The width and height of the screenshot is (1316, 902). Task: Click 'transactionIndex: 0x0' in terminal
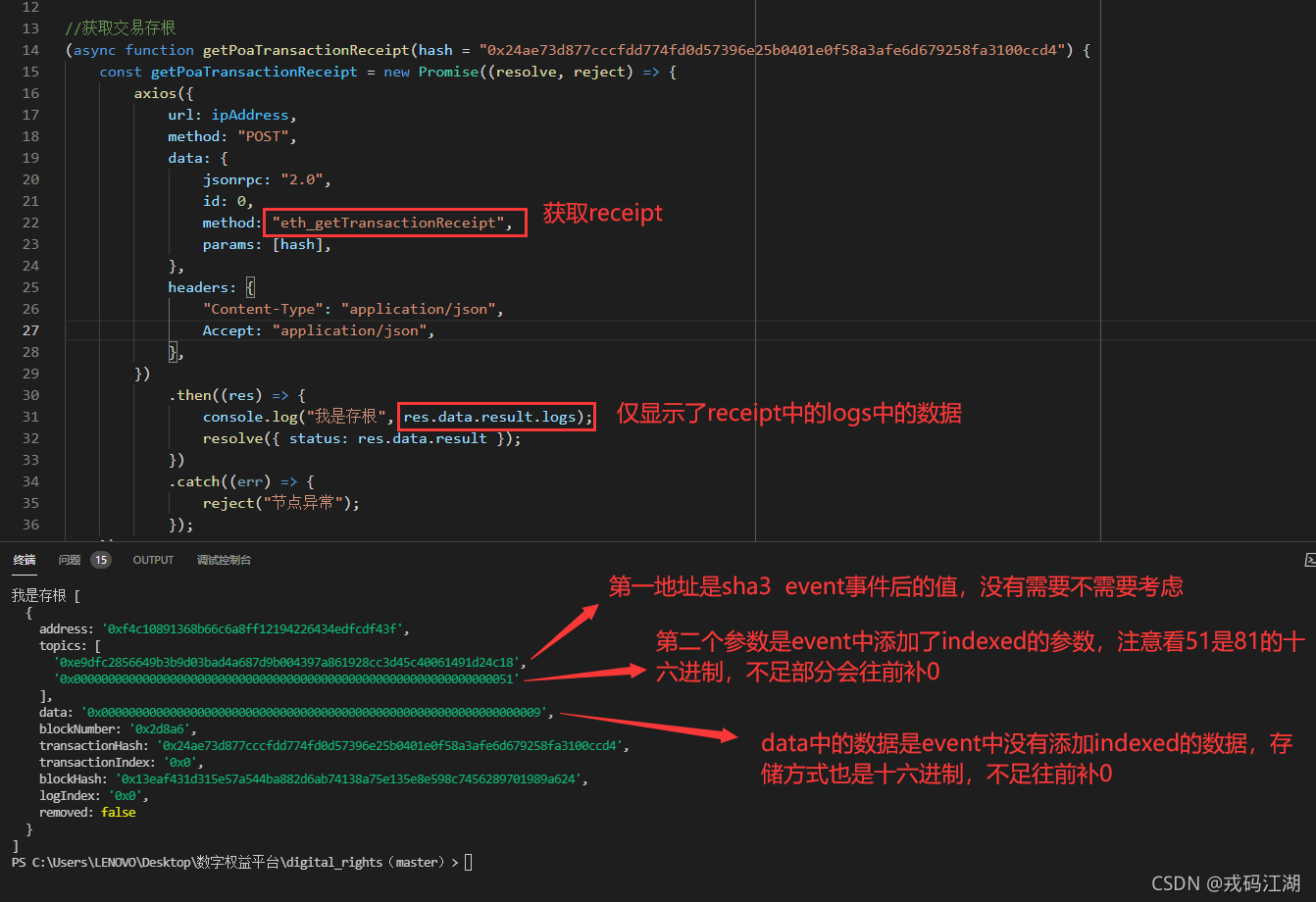(121, 762)
